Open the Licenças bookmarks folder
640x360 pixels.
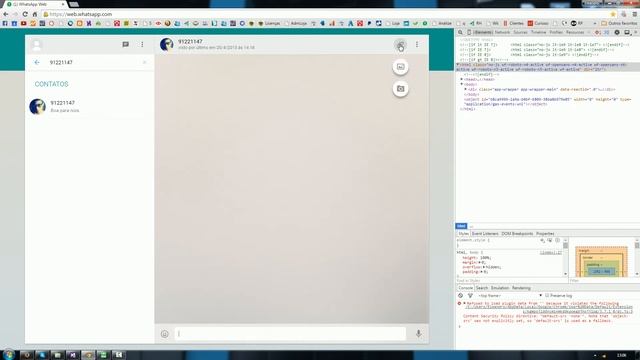(269, 23)
